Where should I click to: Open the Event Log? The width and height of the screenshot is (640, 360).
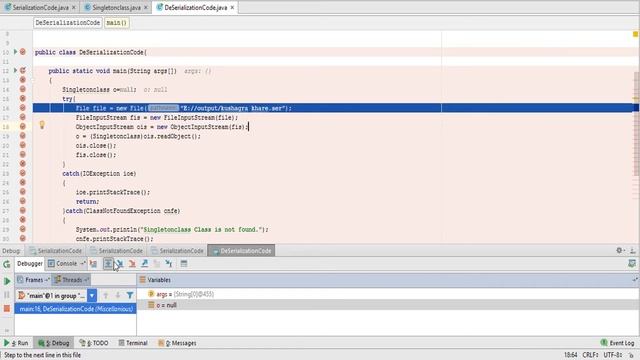tap(617, 343)
